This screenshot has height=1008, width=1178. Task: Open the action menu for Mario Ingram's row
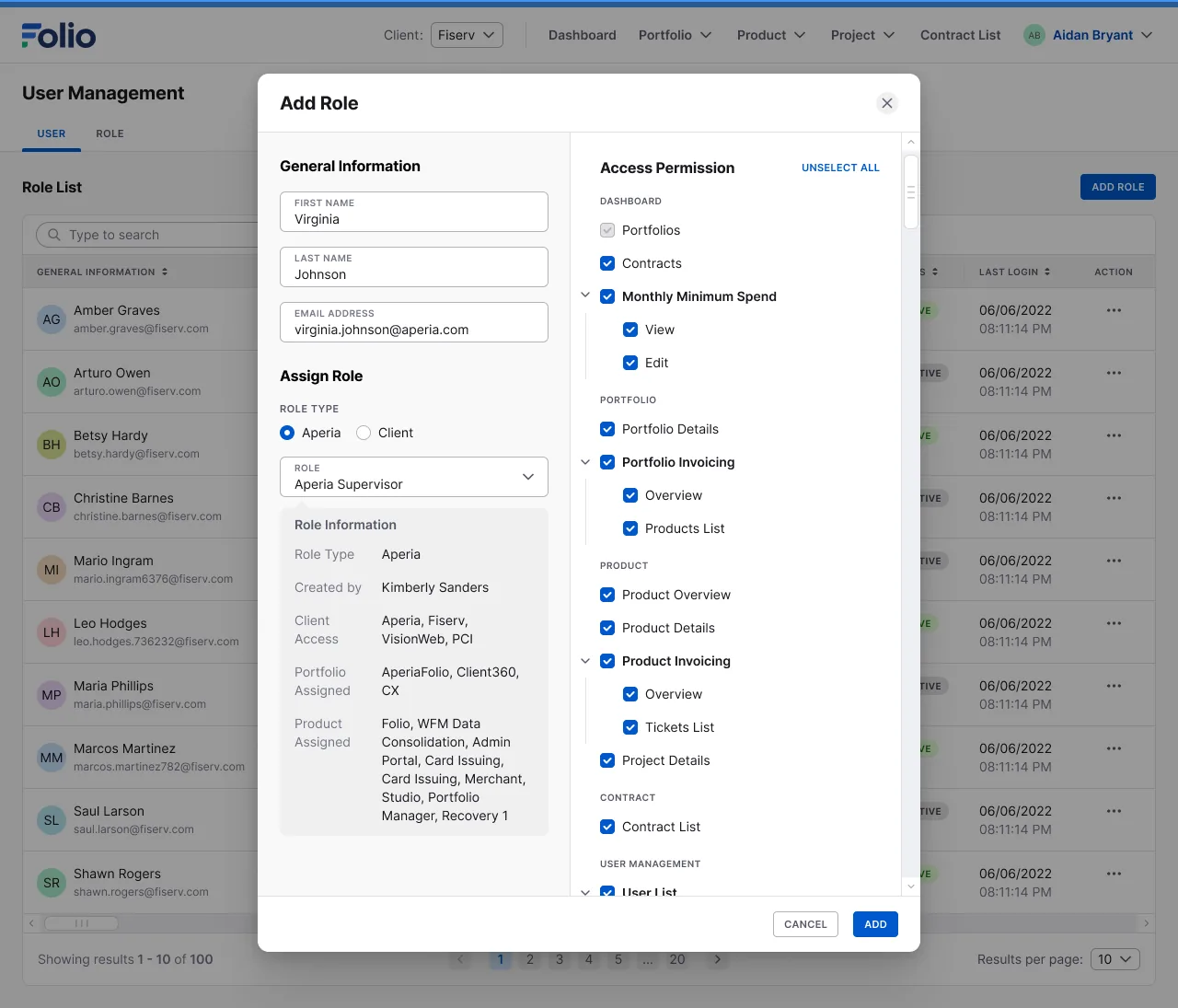pos(1114,561)
